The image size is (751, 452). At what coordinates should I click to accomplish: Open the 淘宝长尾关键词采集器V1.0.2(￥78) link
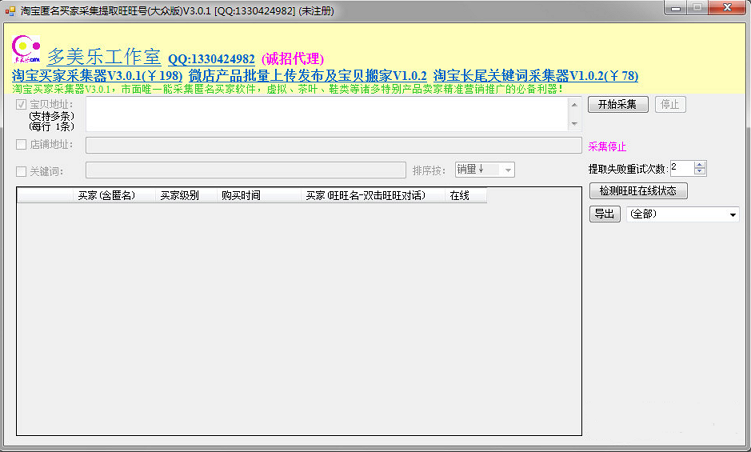click(x=535, y=76)
